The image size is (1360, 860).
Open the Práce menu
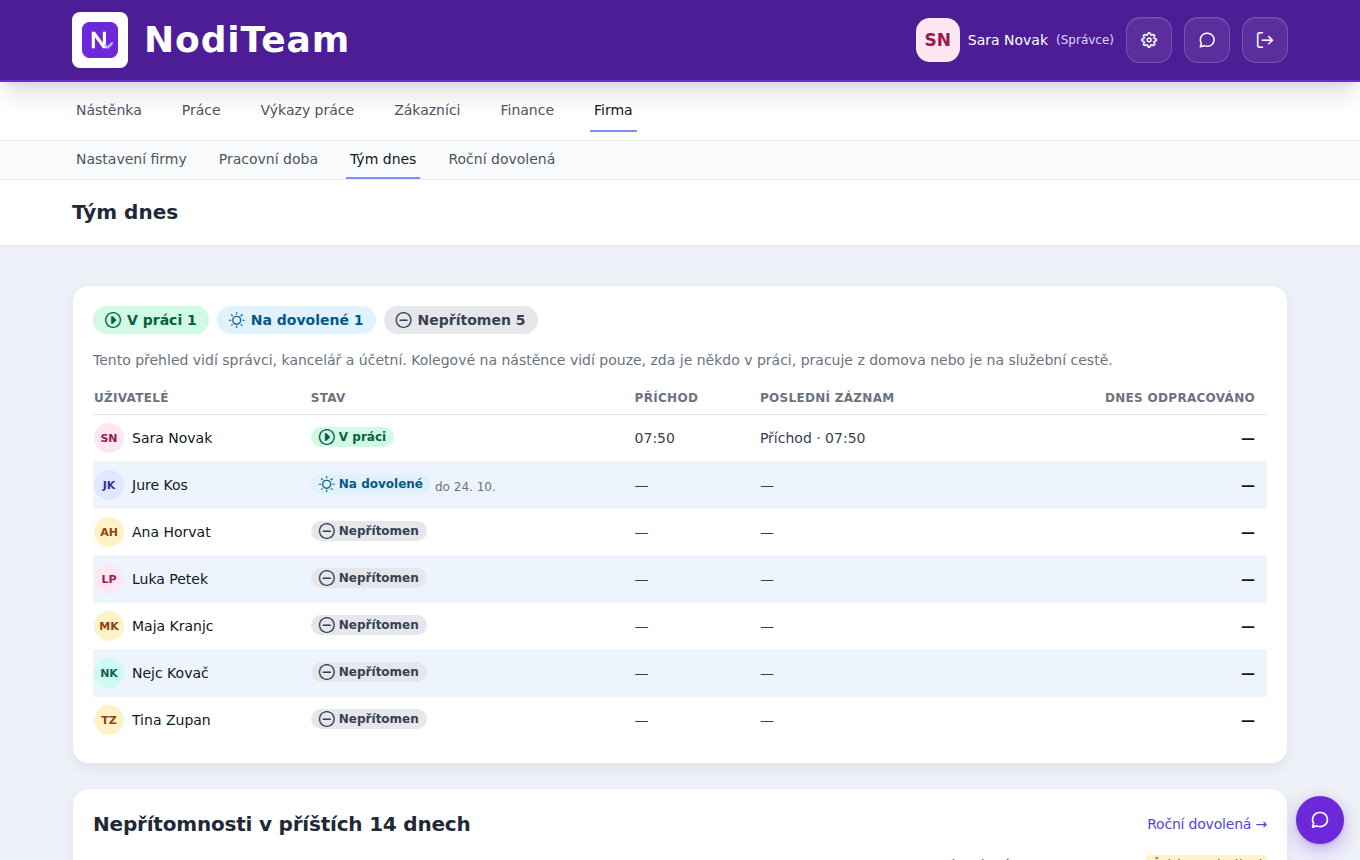tap(201, 110)
